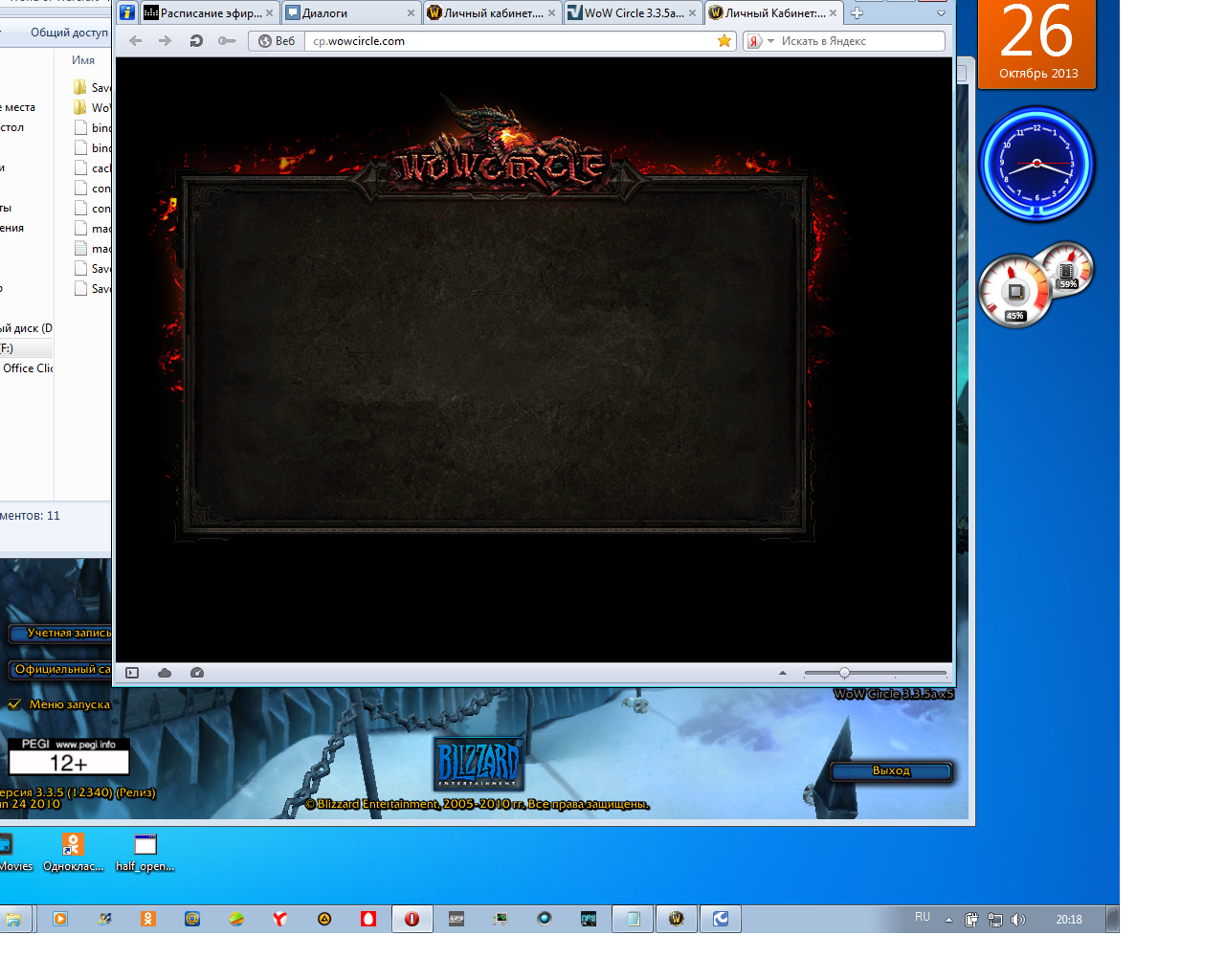Open the network tray icon
The width and height of the screenshot is (1225, 980).
pos(995,920)
